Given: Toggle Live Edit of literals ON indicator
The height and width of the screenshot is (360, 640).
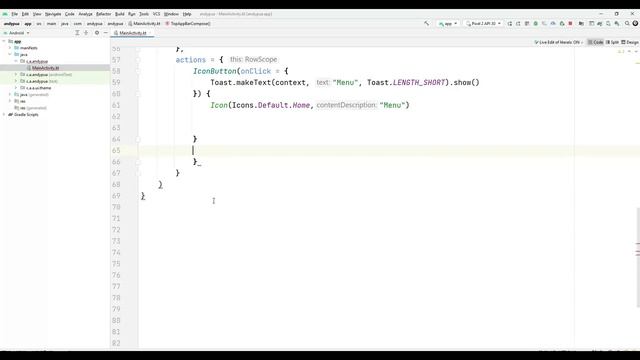Looking at the screenshot, I should pyautogui.click(x=558, y=42).
